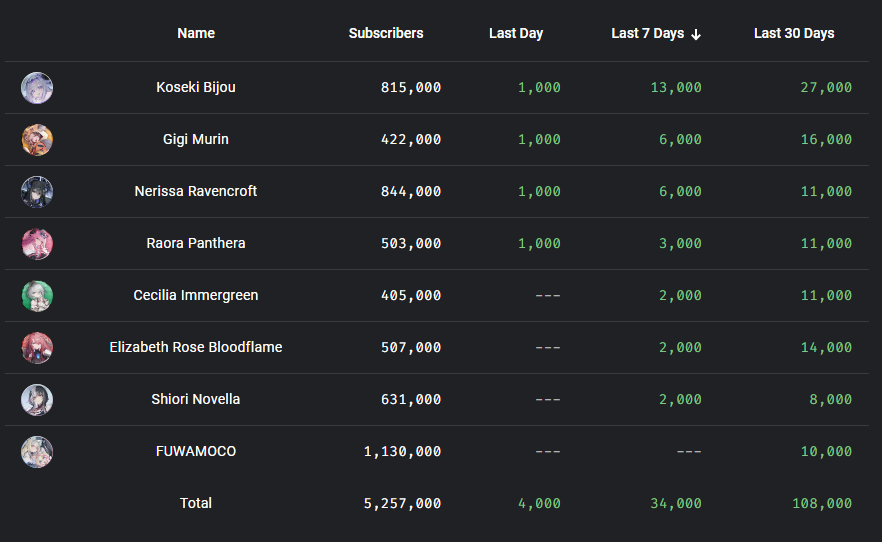Sort by Last Day column header
Viewport: 882px width, 542px height.
[x=516, y=33]
